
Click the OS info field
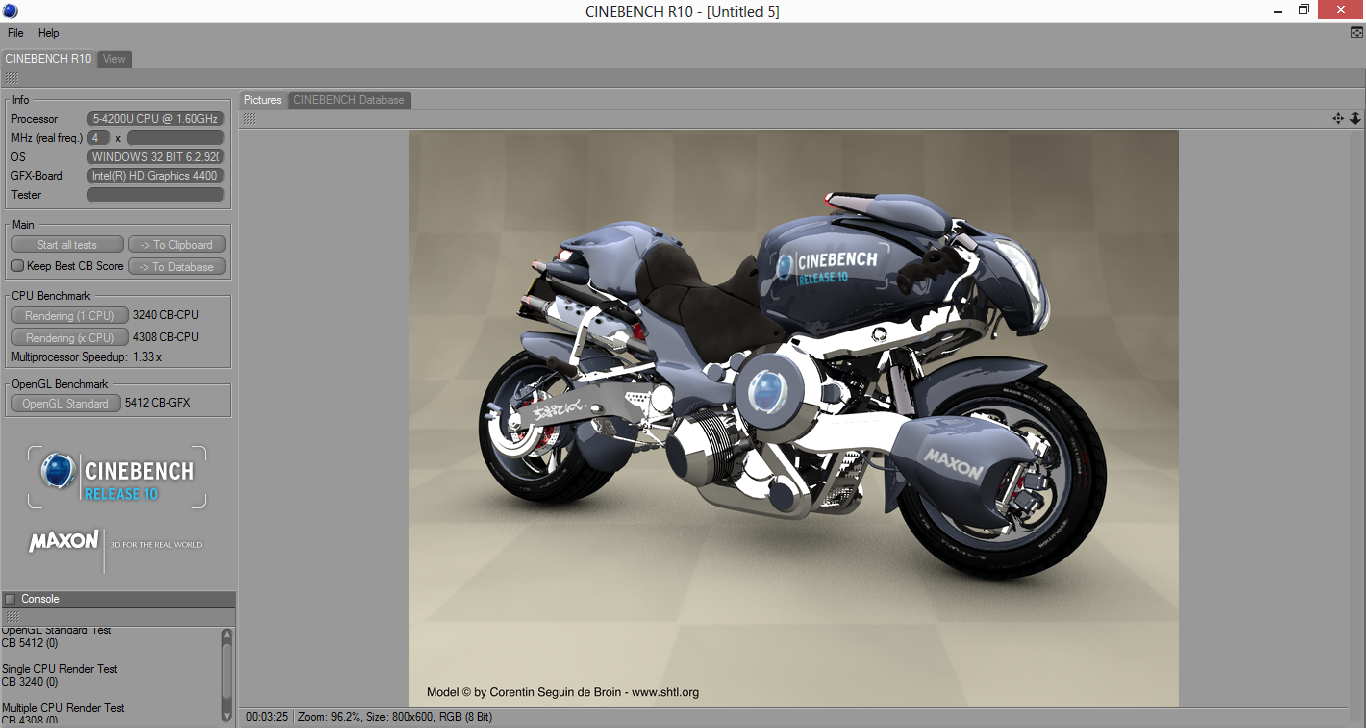tap(156, 157)
